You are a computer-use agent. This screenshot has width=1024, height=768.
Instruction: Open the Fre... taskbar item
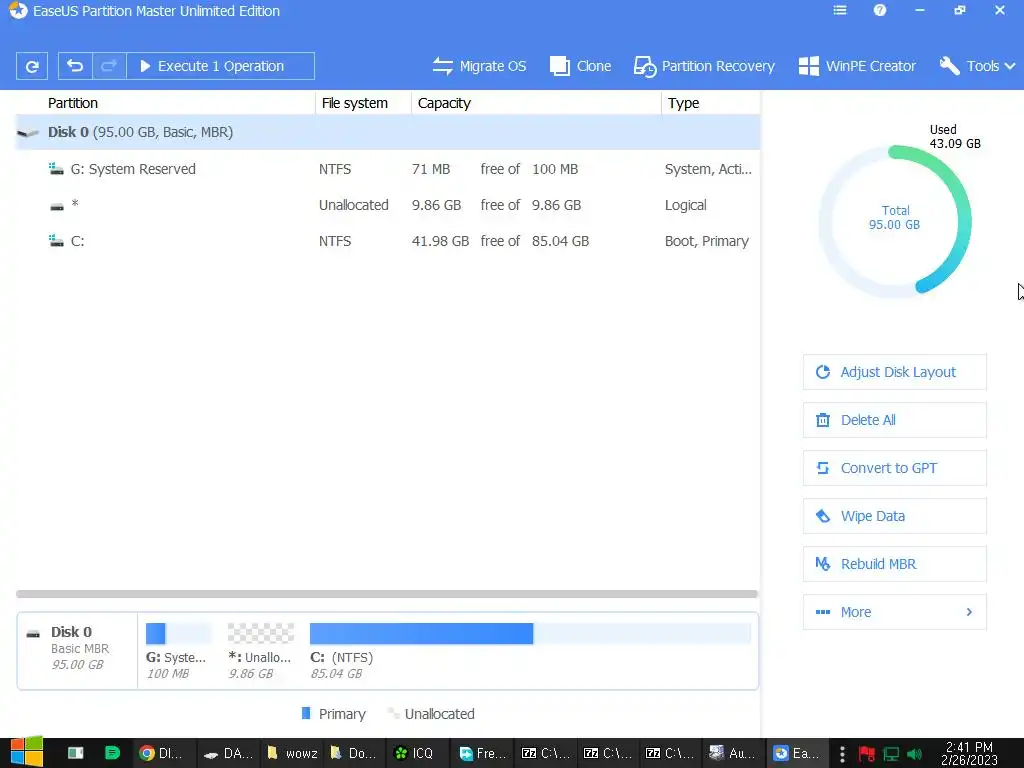pyautogui.click(x=483, y=753)
